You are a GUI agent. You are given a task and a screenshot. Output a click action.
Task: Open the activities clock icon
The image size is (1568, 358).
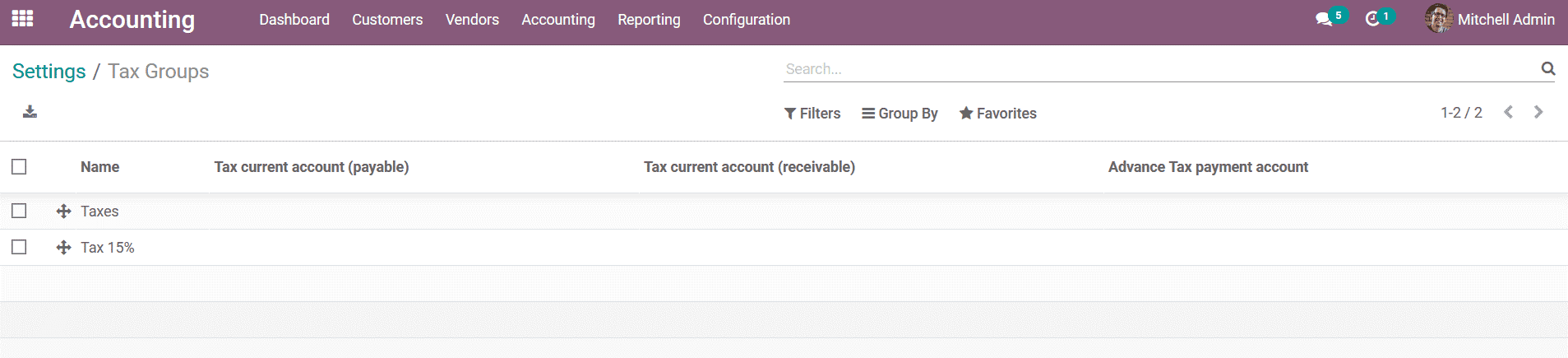1372,19
